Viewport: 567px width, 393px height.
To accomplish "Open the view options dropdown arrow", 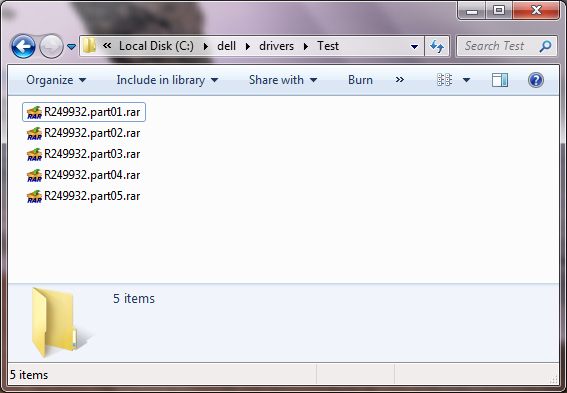I will (x=466, y=80).
